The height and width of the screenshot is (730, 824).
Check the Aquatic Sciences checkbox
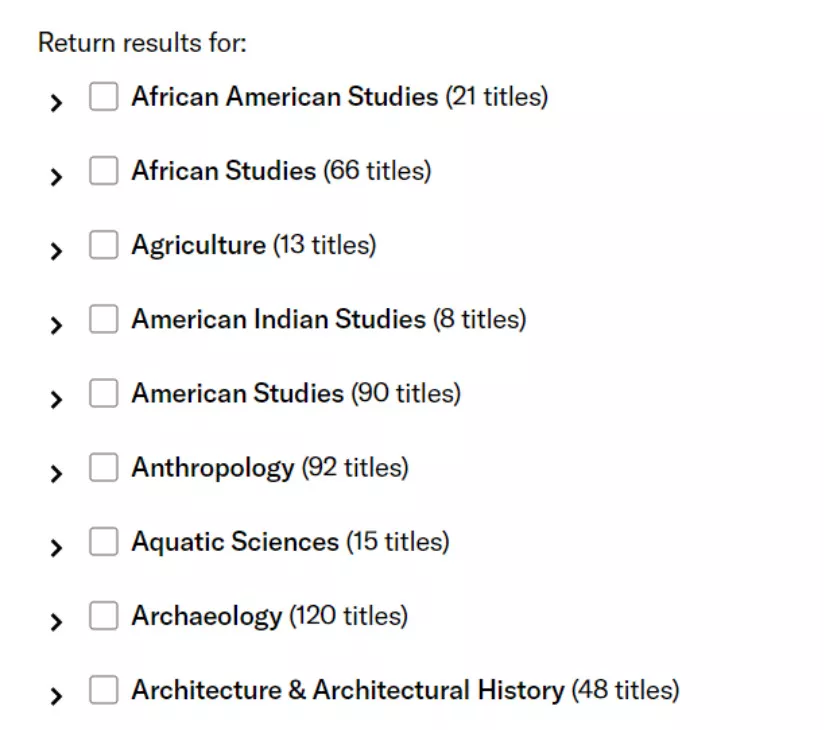tap(104, 541)
